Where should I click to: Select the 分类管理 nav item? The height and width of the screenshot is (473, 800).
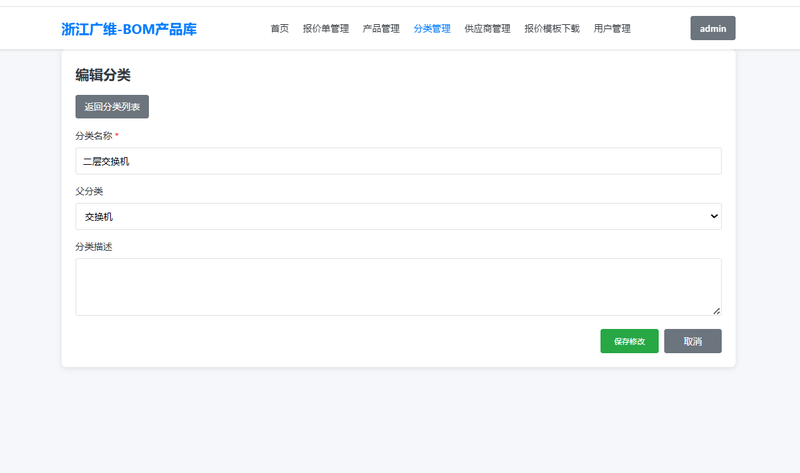click(432, 29)
